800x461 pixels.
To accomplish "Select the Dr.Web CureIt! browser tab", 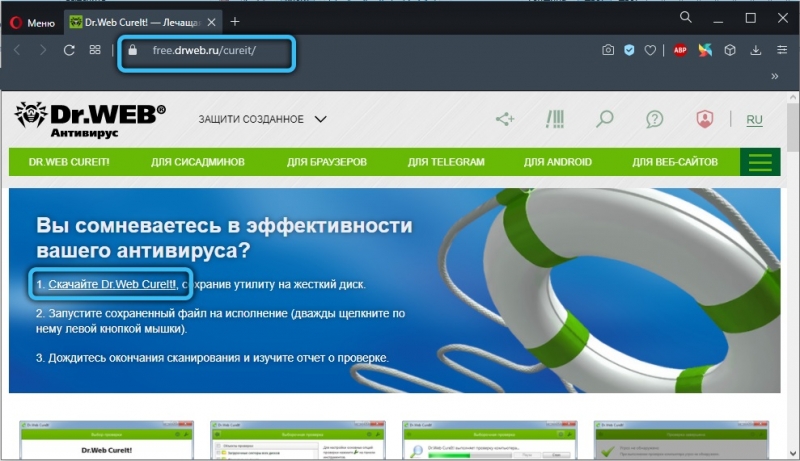I will (x=143, y=22).
